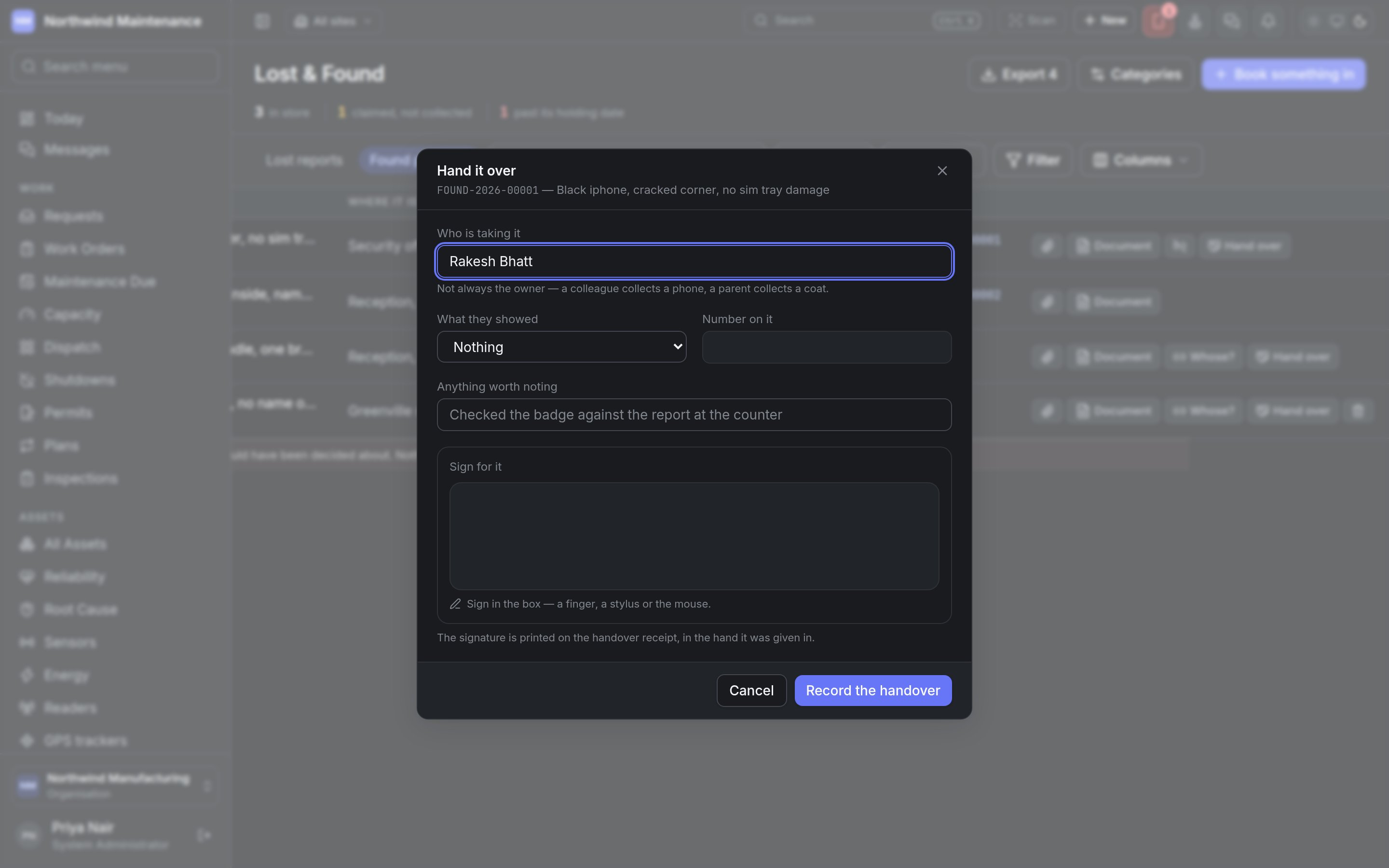
Task: Click Record the handover
Action: [x=873, y=690]
